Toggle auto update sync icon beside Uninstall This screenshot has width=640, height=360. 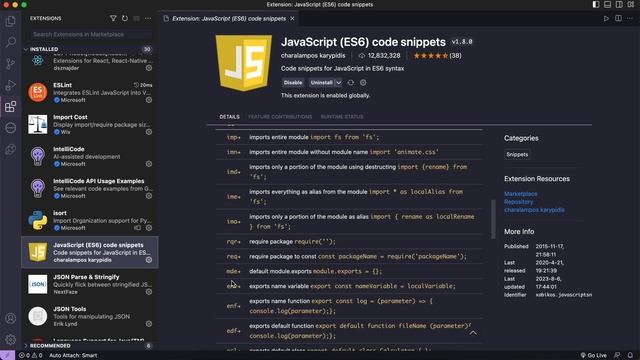[x=351, y=82]
